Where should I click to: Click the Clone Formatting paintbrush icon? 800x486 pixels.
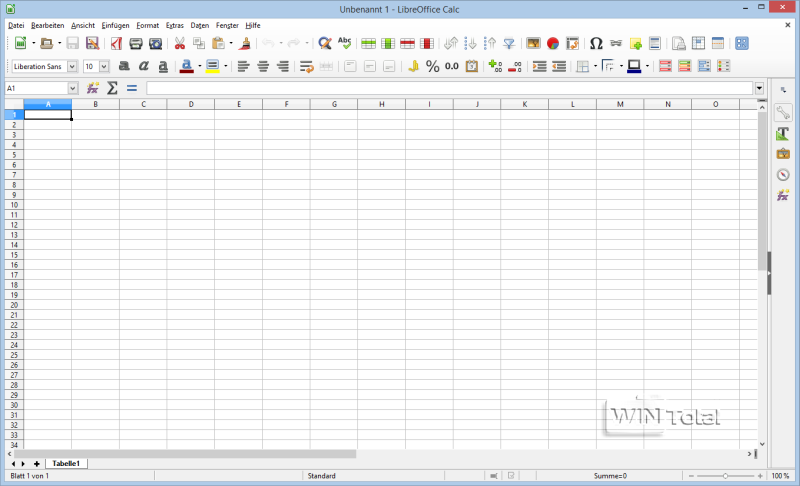[245, 43]
